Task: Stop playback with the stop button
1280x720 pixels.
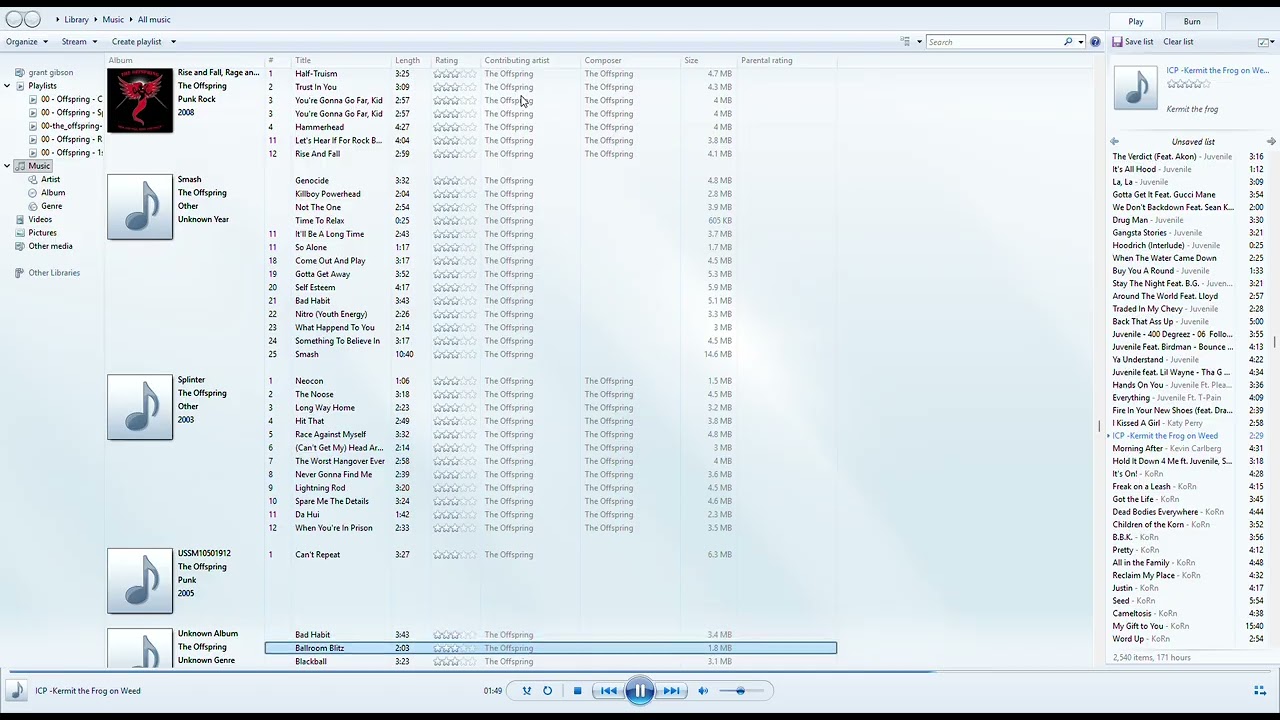Action: (577, 691)
